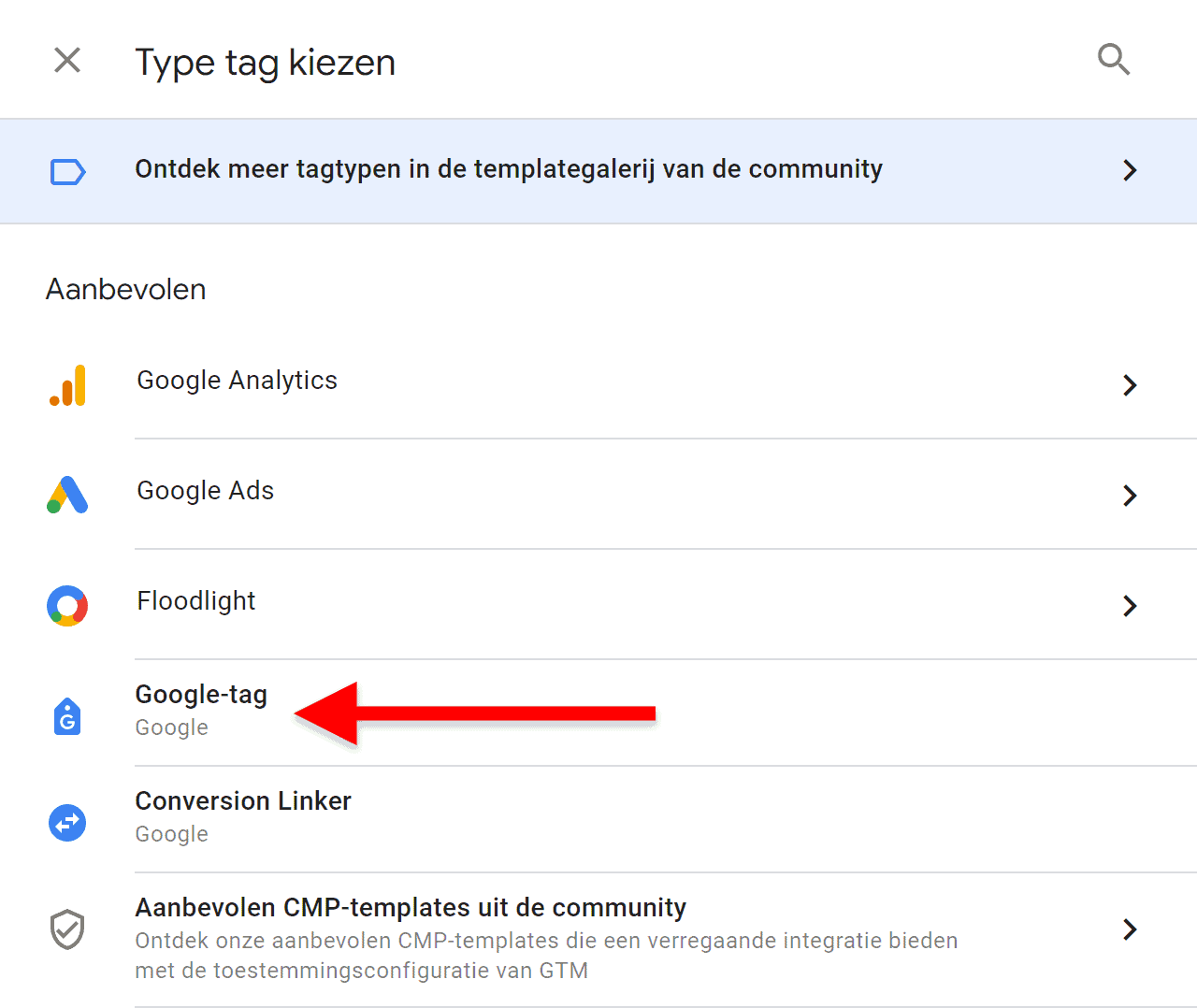
Task: Close the Type tag kiezen panel
Action: pos(67,61)
